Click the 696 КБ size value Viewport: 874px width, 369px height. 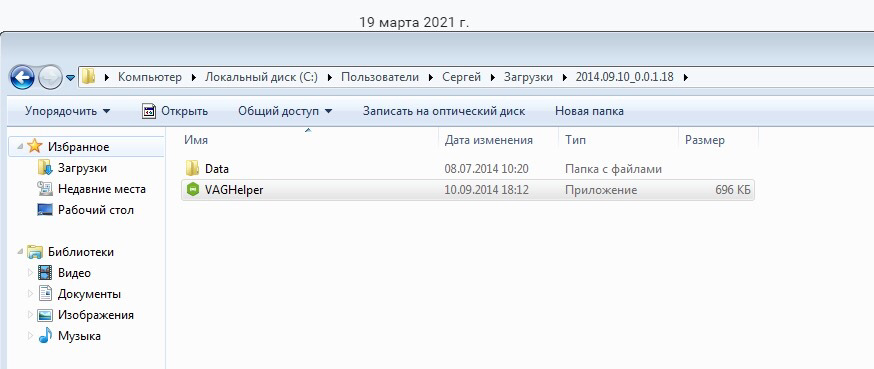733,190
